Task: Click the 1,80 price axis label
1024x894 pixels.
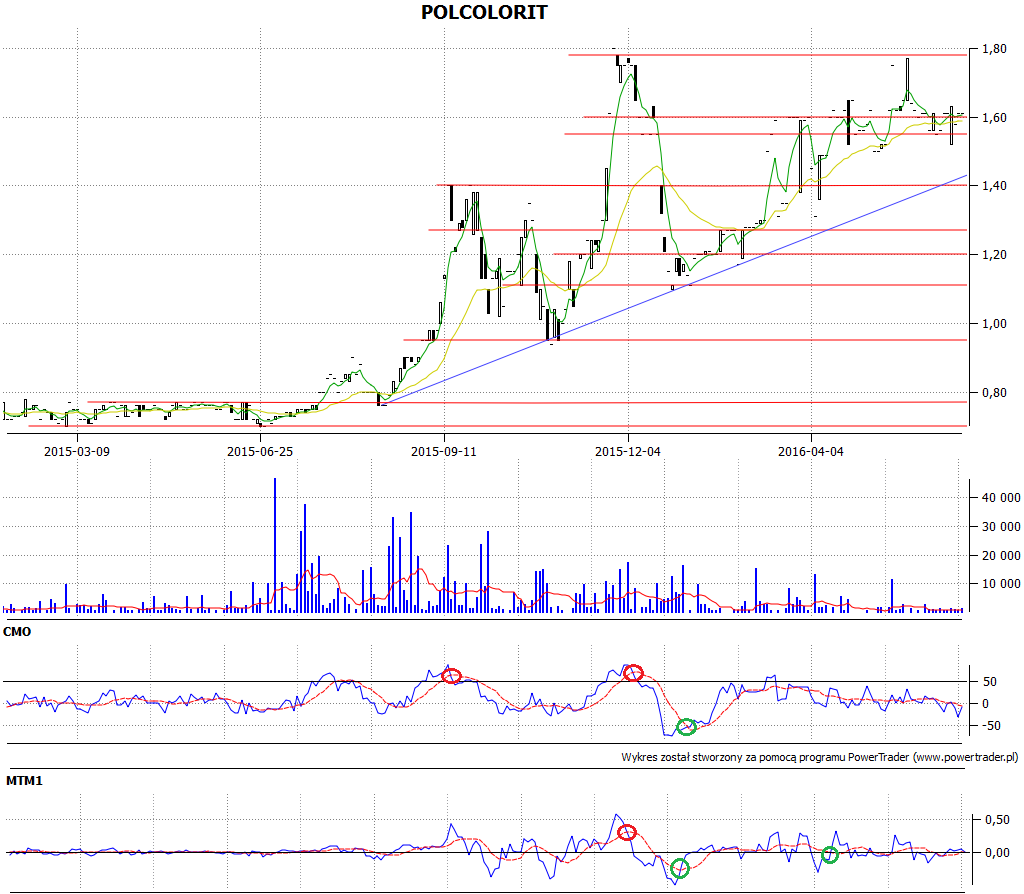Action: coord(995,49)
